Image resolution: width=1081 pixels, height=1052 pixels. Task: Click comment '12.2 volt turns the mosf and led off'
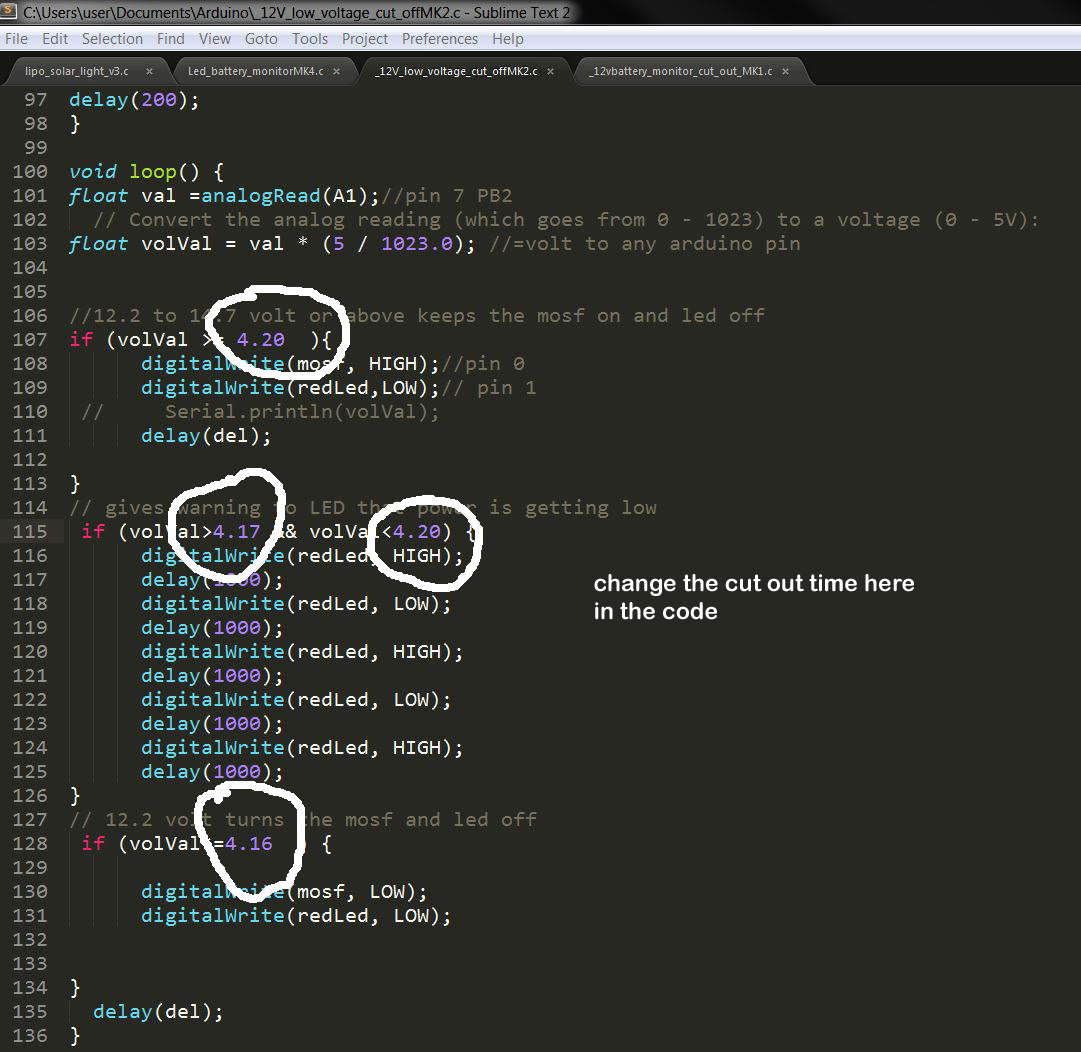(x=303, y=820)
